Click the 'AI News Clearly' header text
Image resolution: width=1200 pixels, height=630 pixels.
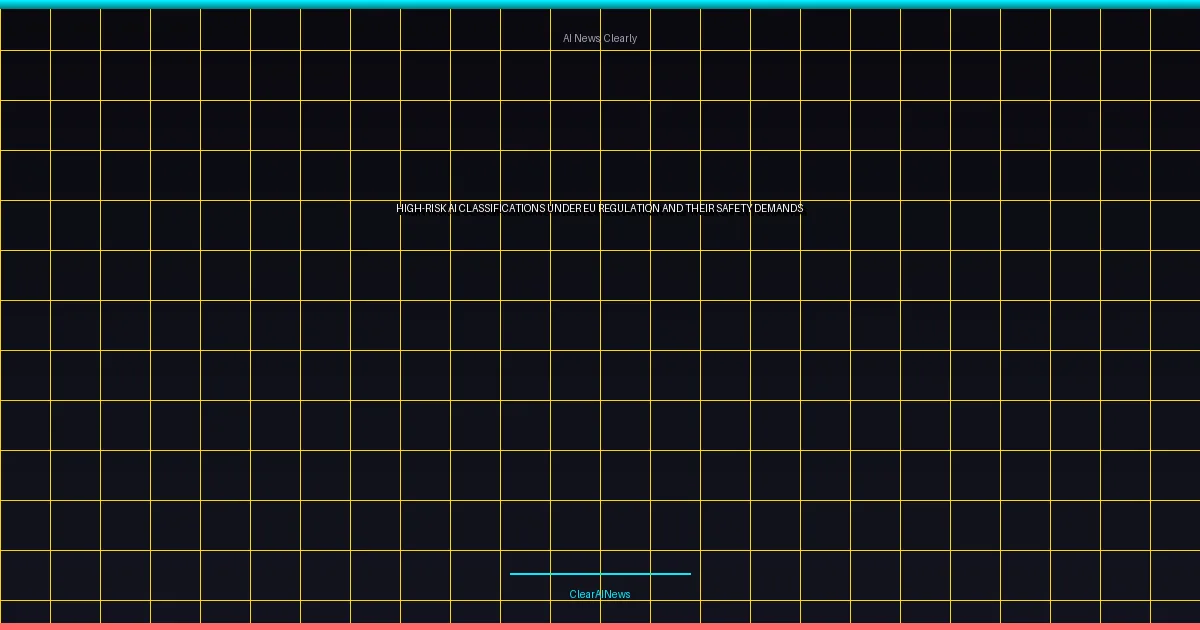point(600,38)
